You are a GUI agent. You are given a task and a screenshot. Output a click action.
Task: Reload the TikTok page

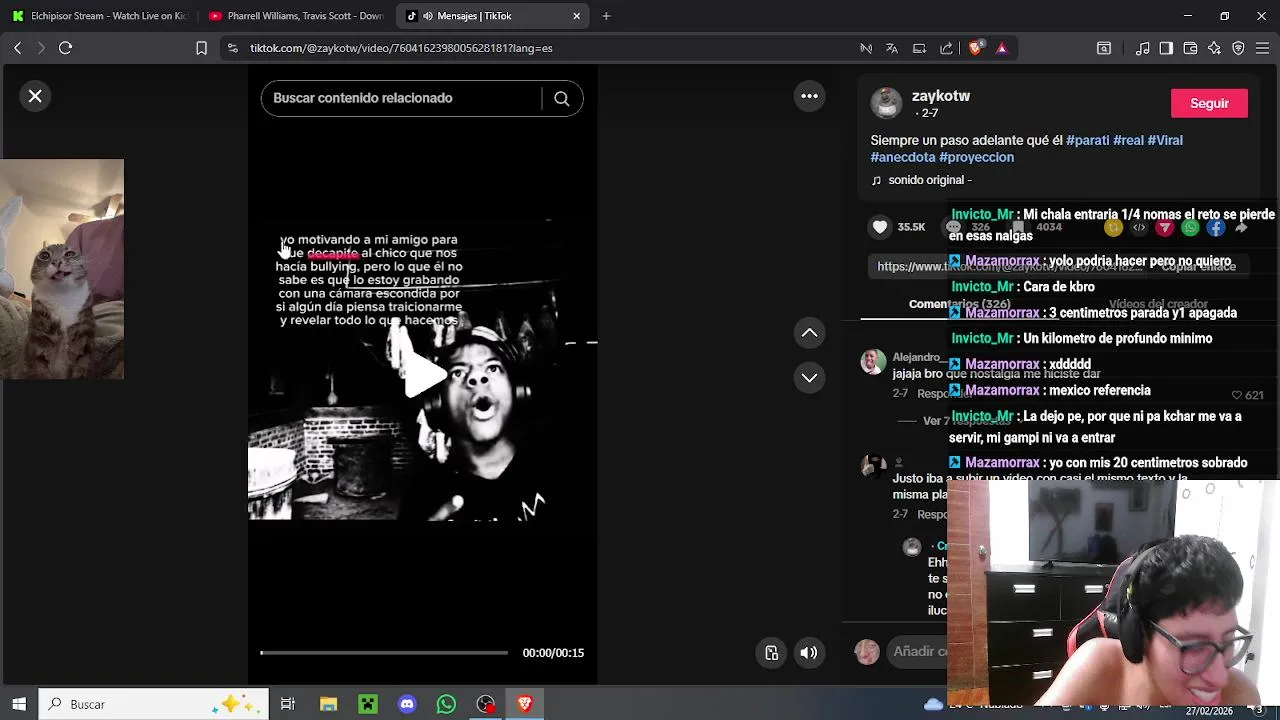[65, 48]
